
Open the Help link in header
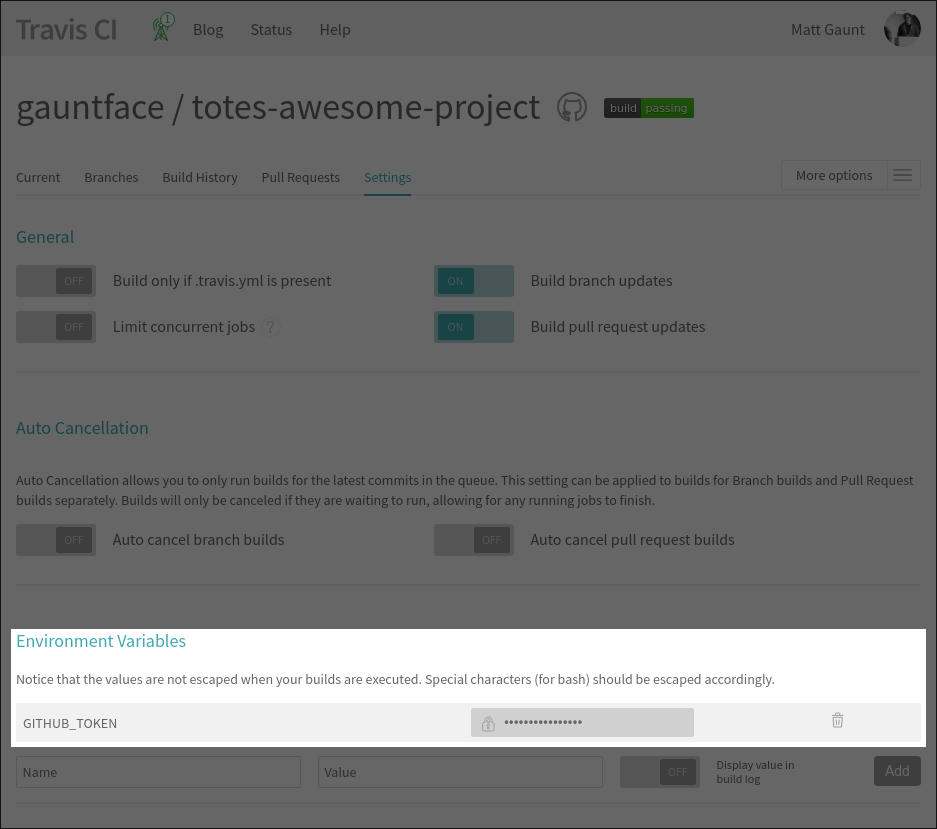coord(335,29)
